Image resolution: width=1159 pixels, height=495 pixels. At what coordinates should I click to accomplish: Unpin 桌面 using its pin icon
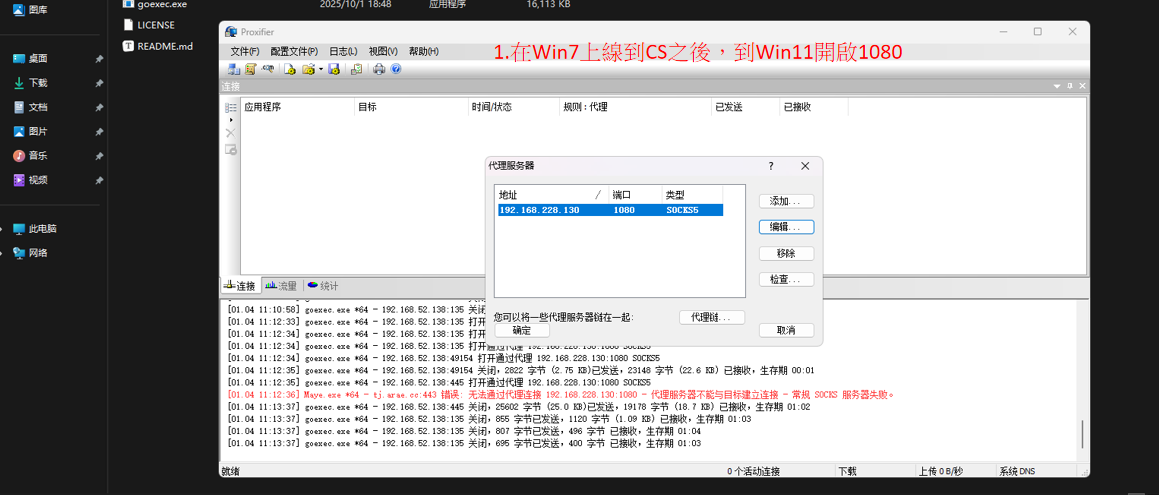click(x=99, y=59)
